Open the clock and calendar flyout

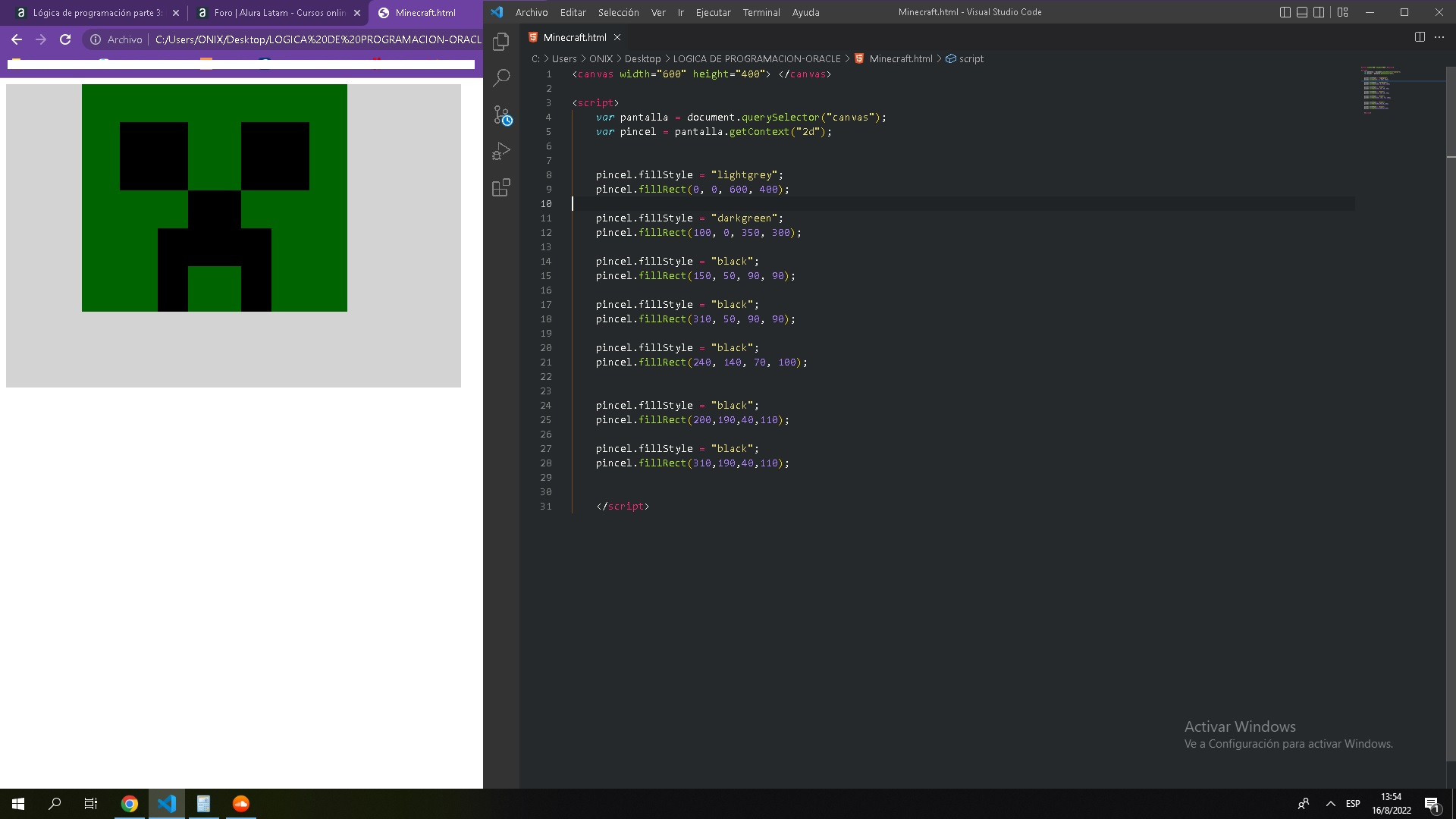(1391, 804)
